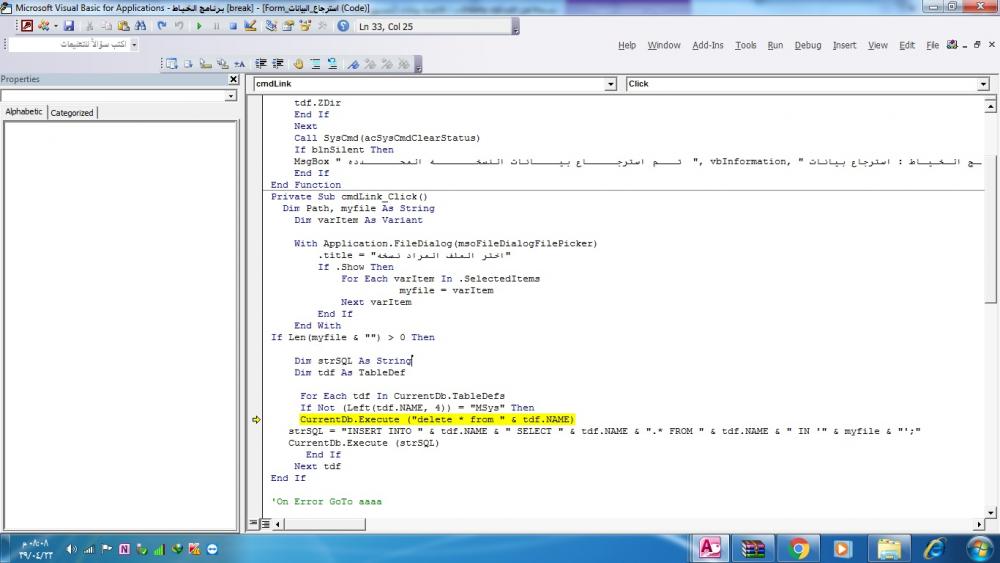Select the Alphabetic tab in Properties
Image resolution: width=1000 pixels, height=563 pixels.
(24, 112)
